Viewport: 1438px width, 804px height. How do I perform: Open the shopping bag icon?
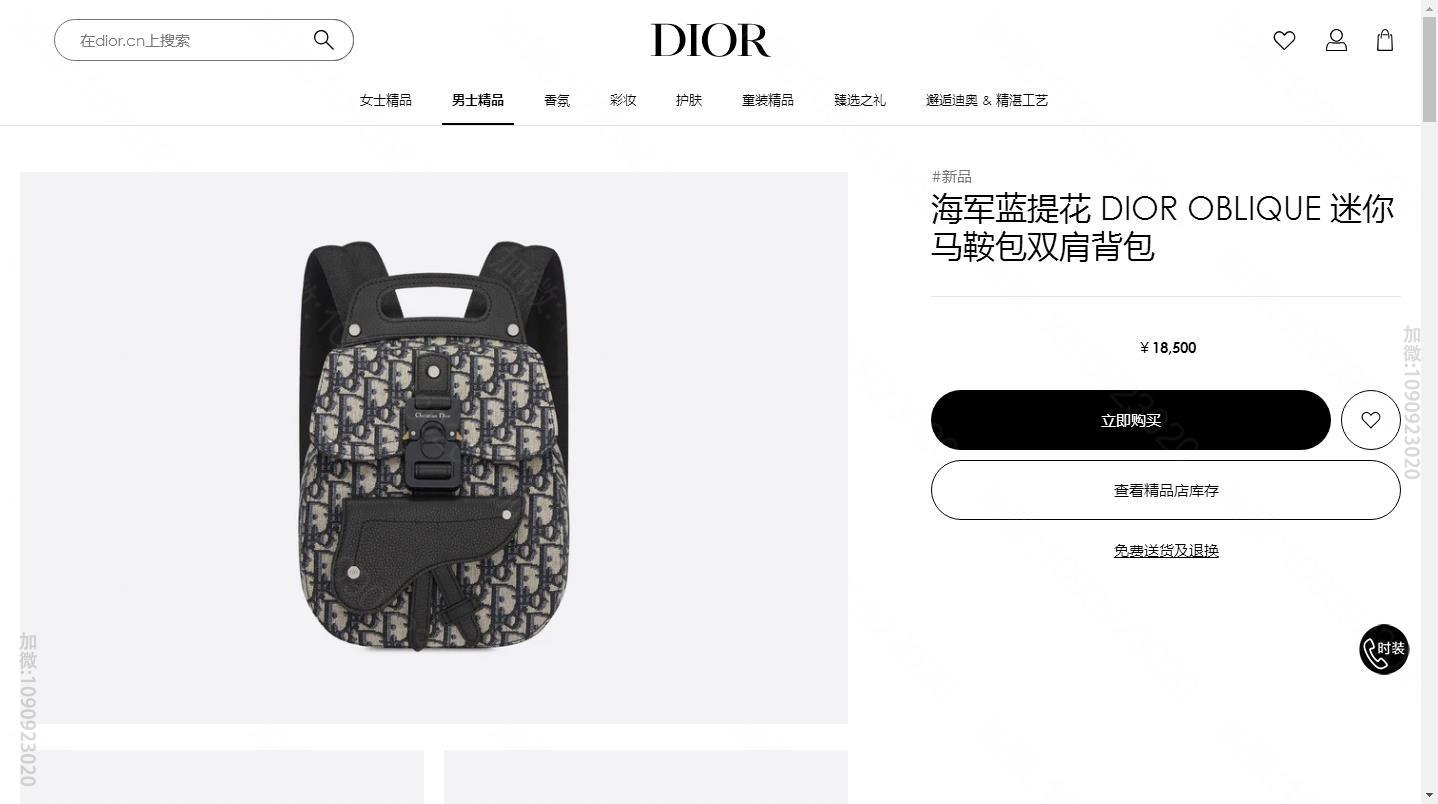tap(1385, 40)
